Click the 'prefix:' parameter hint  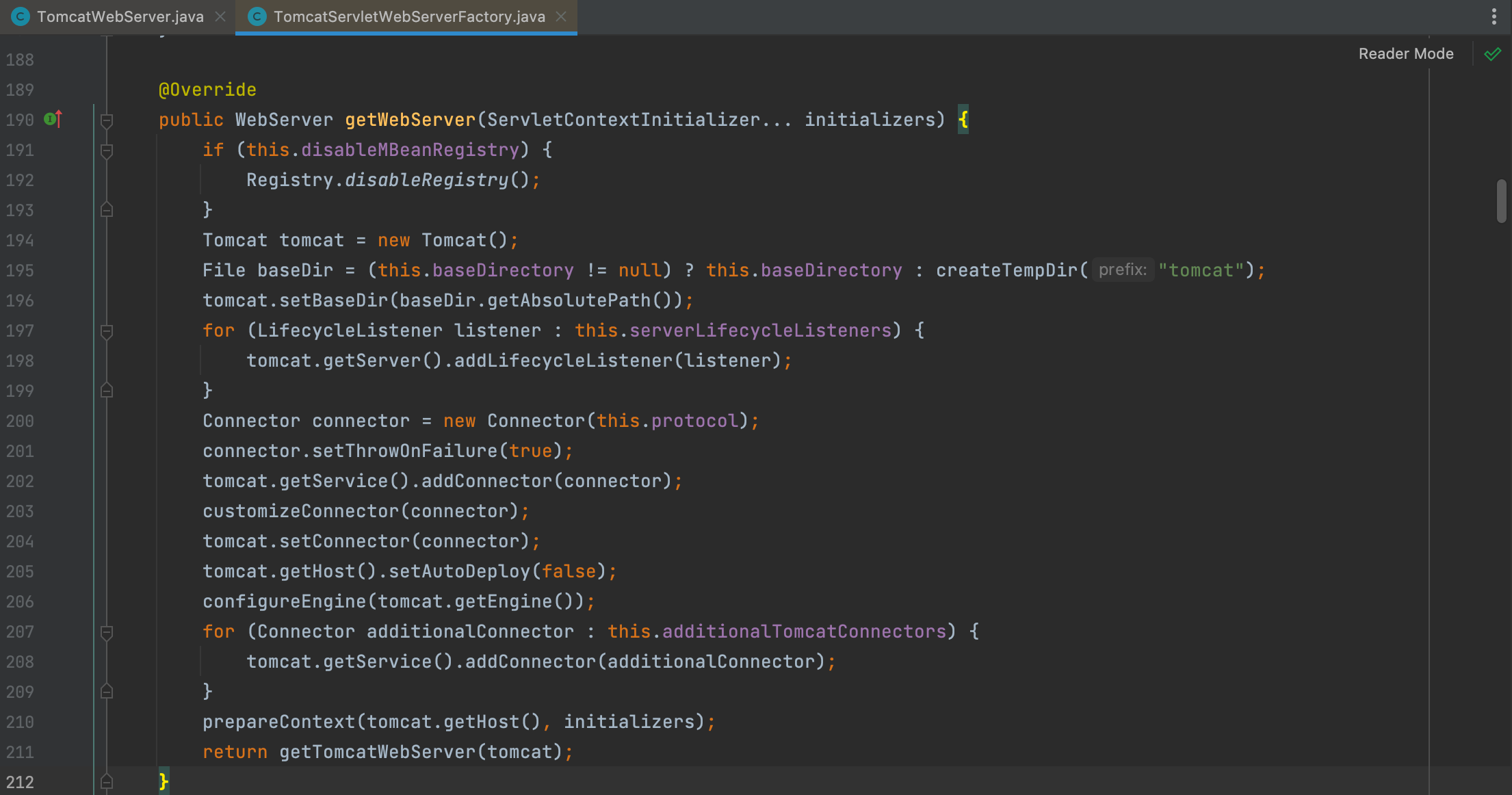click(1122, 270)
